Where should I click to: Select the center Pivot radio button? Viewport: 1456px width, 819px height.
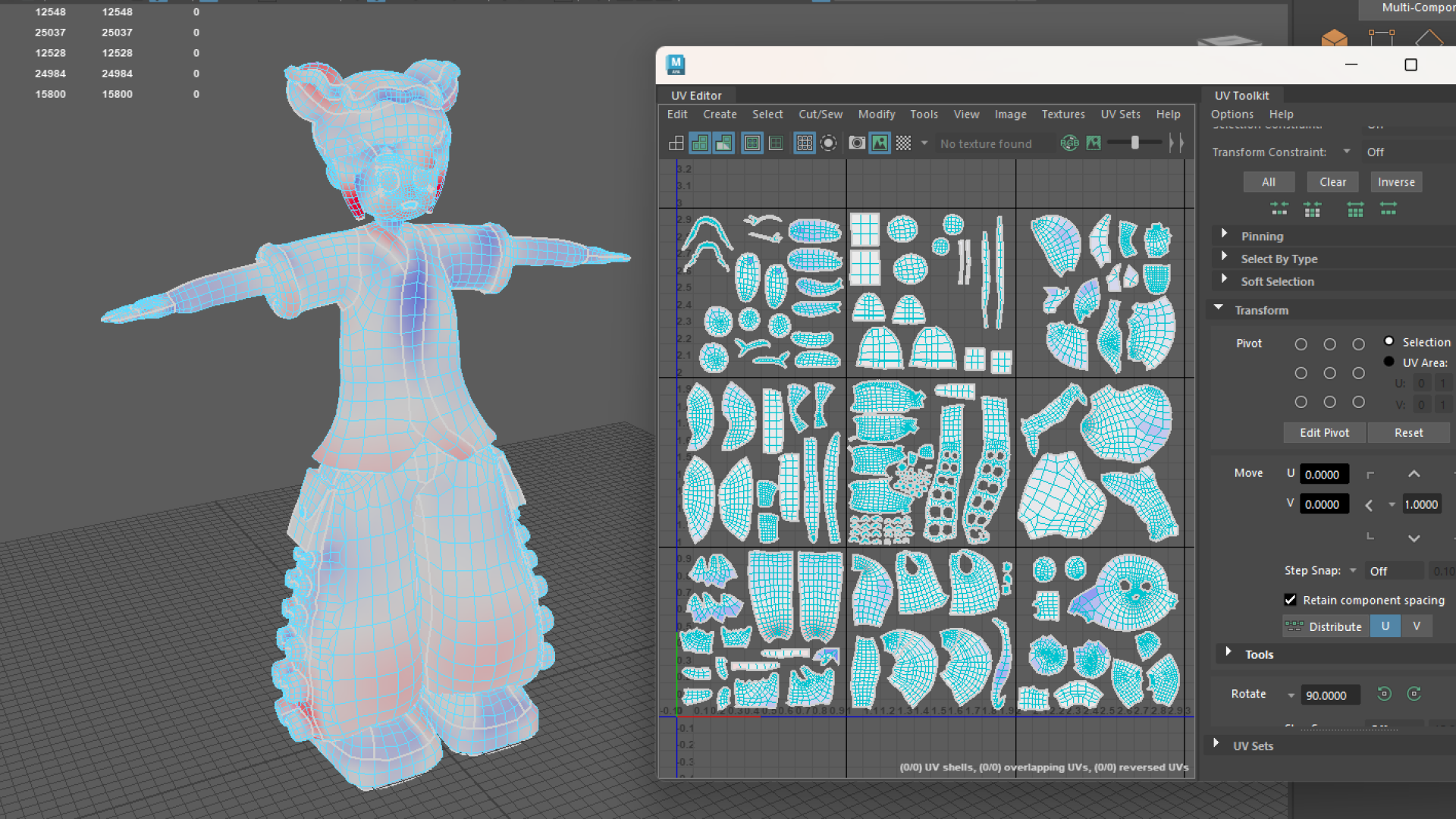tap(1330, 373)
